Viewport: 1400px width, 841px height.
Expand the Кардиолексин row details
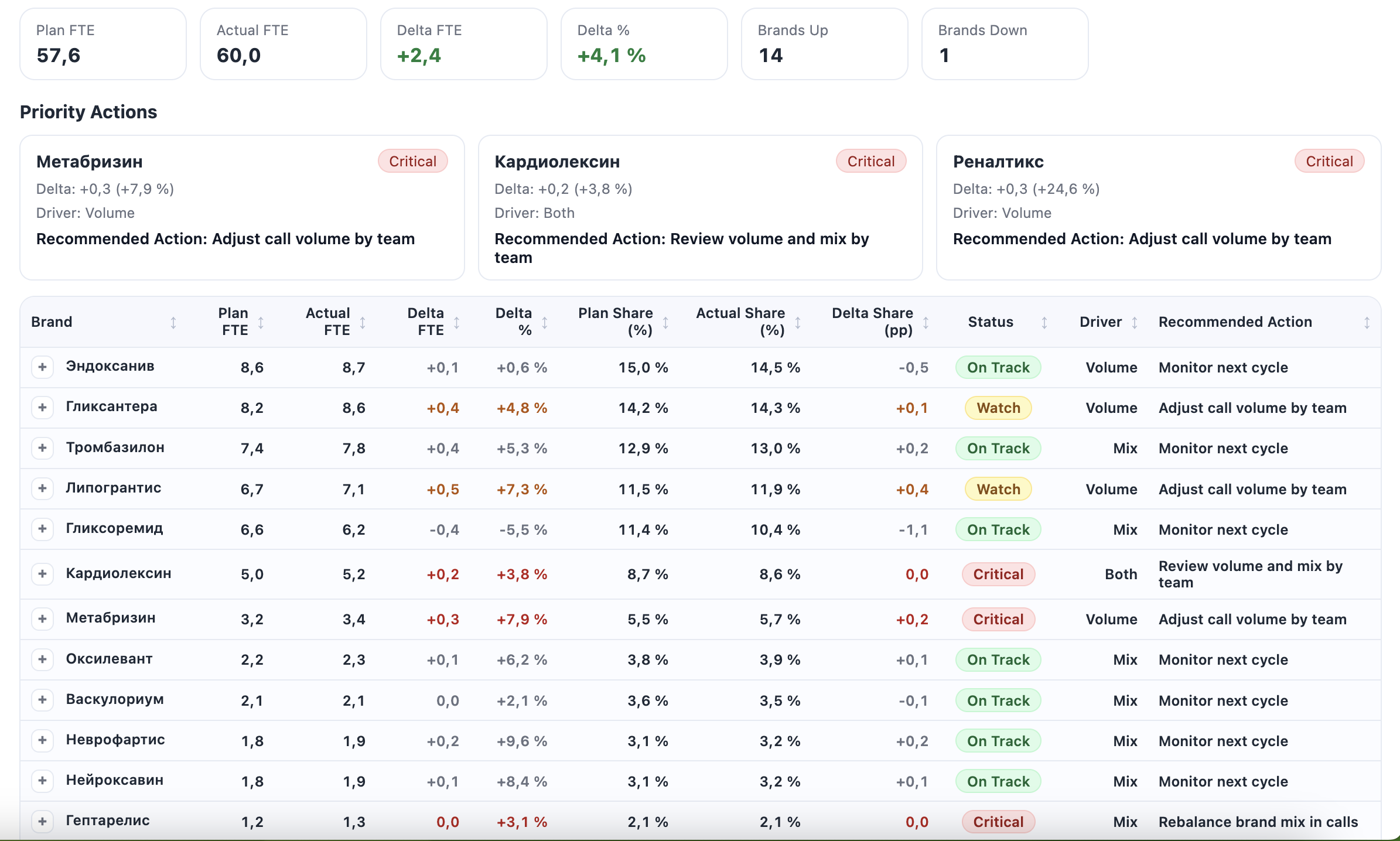pos(43,574)
